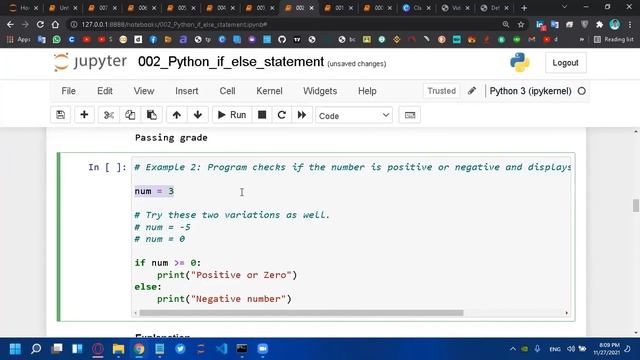Reload the page in browser
This screenshot has width=640, height=360.
coord(40,24)
